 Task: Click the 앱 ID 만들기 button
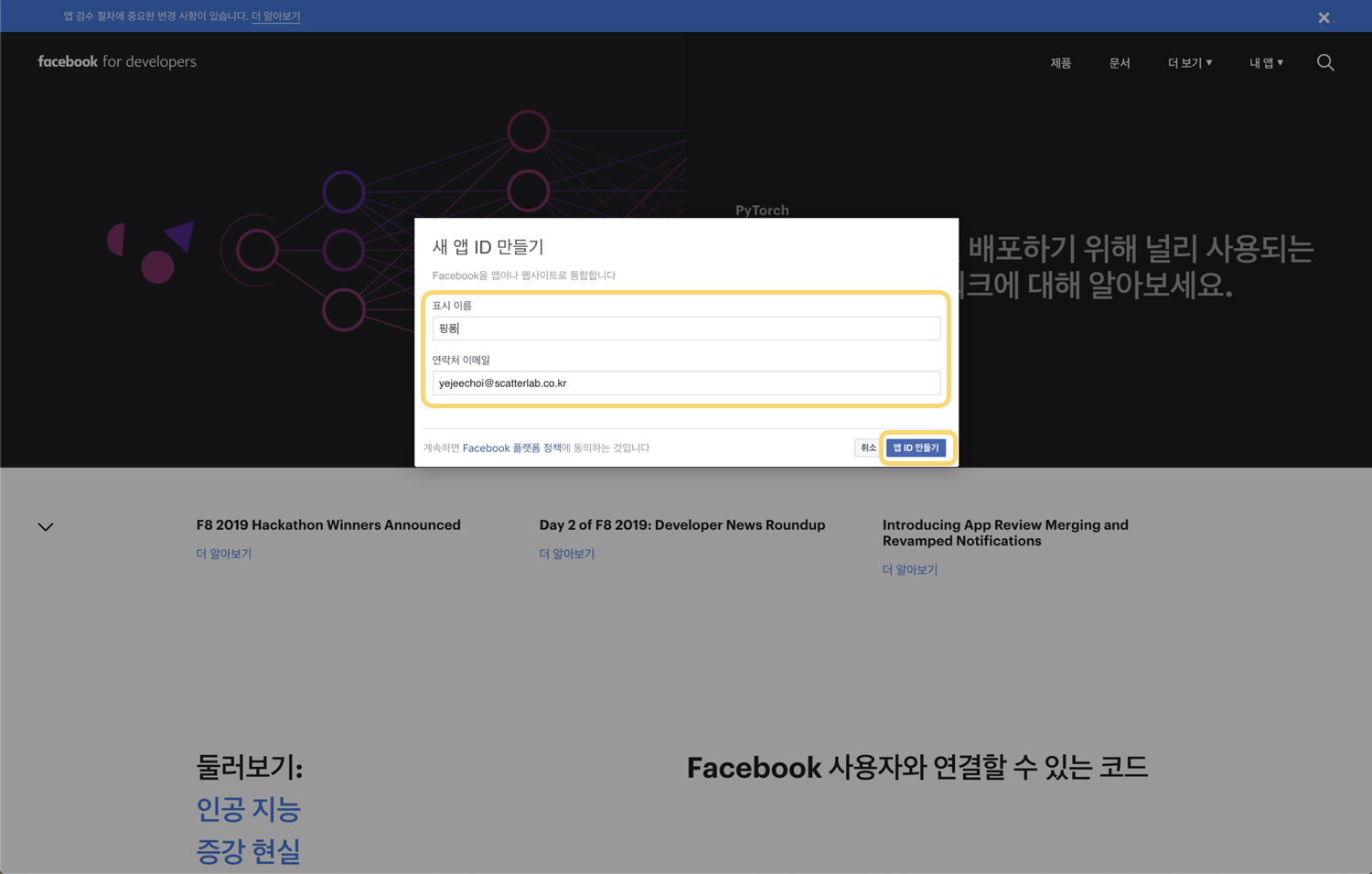tap(916, 448)
